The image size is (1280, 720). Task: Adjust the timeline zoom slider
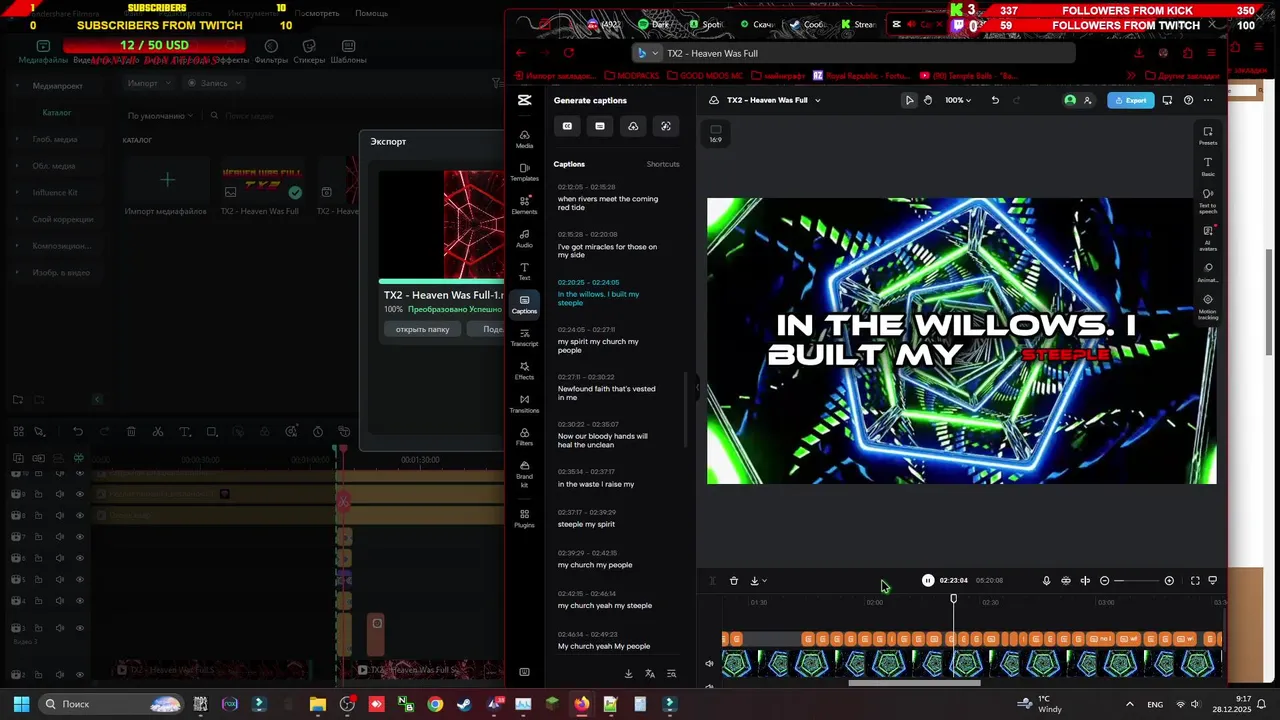[1137, 581]
